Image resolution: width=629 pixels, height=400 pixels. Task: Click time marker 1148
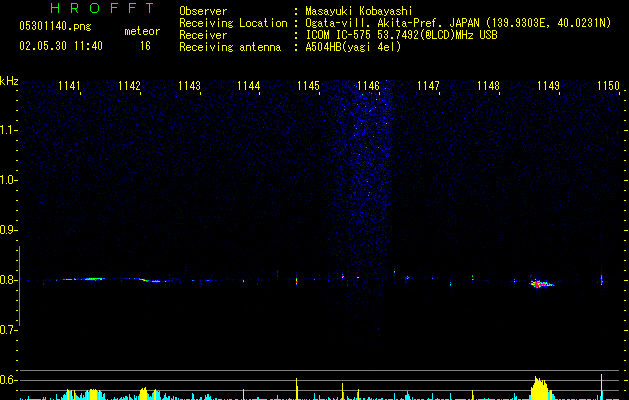click(x=488, y=86)
